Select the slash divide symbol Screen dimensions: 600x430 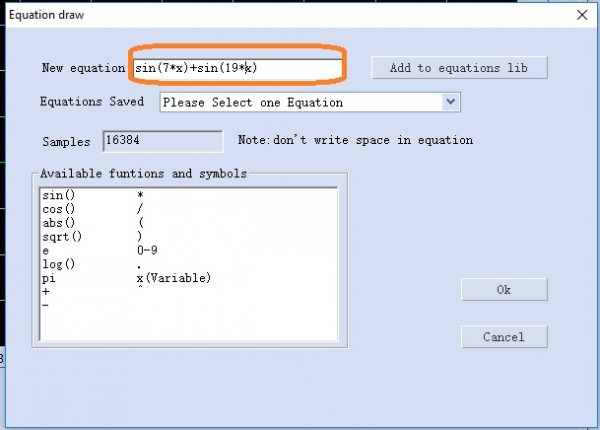141,209
